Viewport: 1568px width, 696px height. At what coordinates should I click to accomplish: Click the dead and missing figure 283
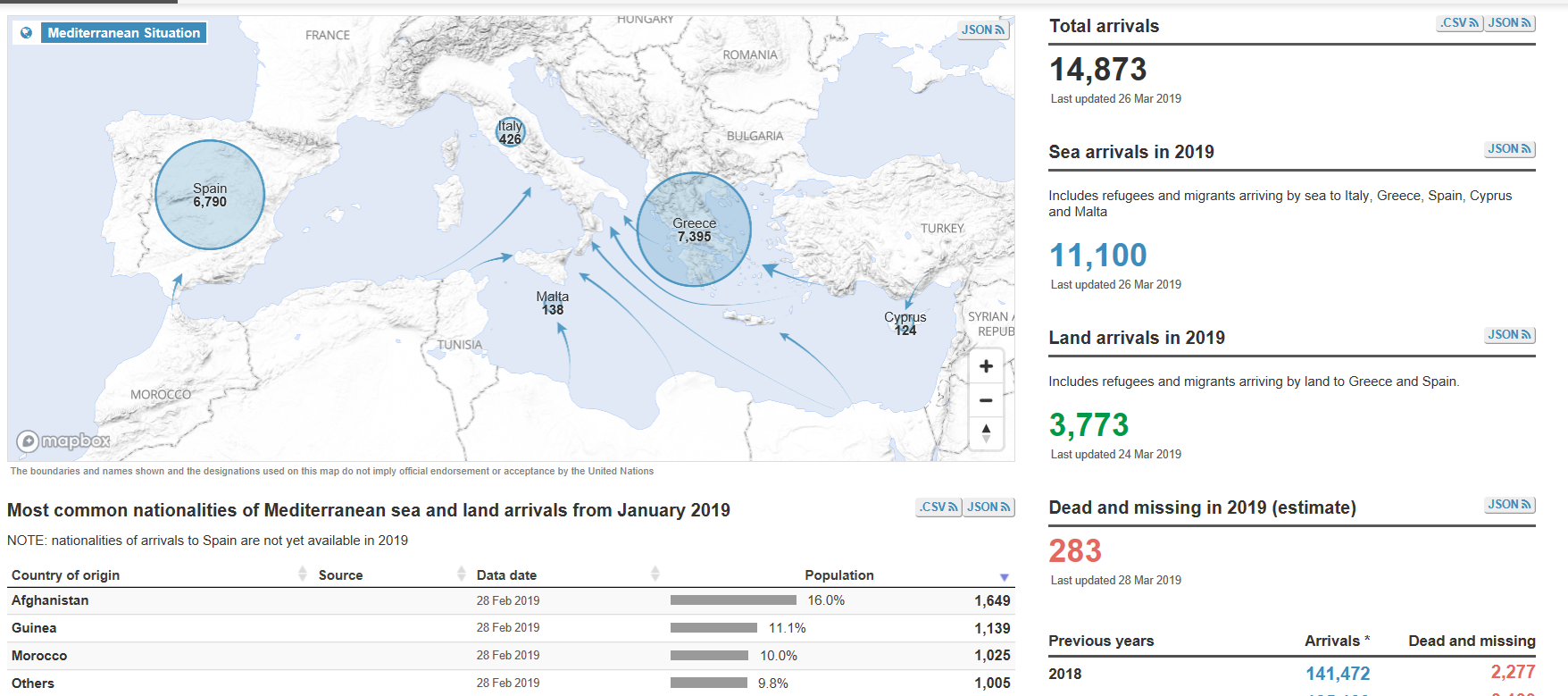(1075, 551)
